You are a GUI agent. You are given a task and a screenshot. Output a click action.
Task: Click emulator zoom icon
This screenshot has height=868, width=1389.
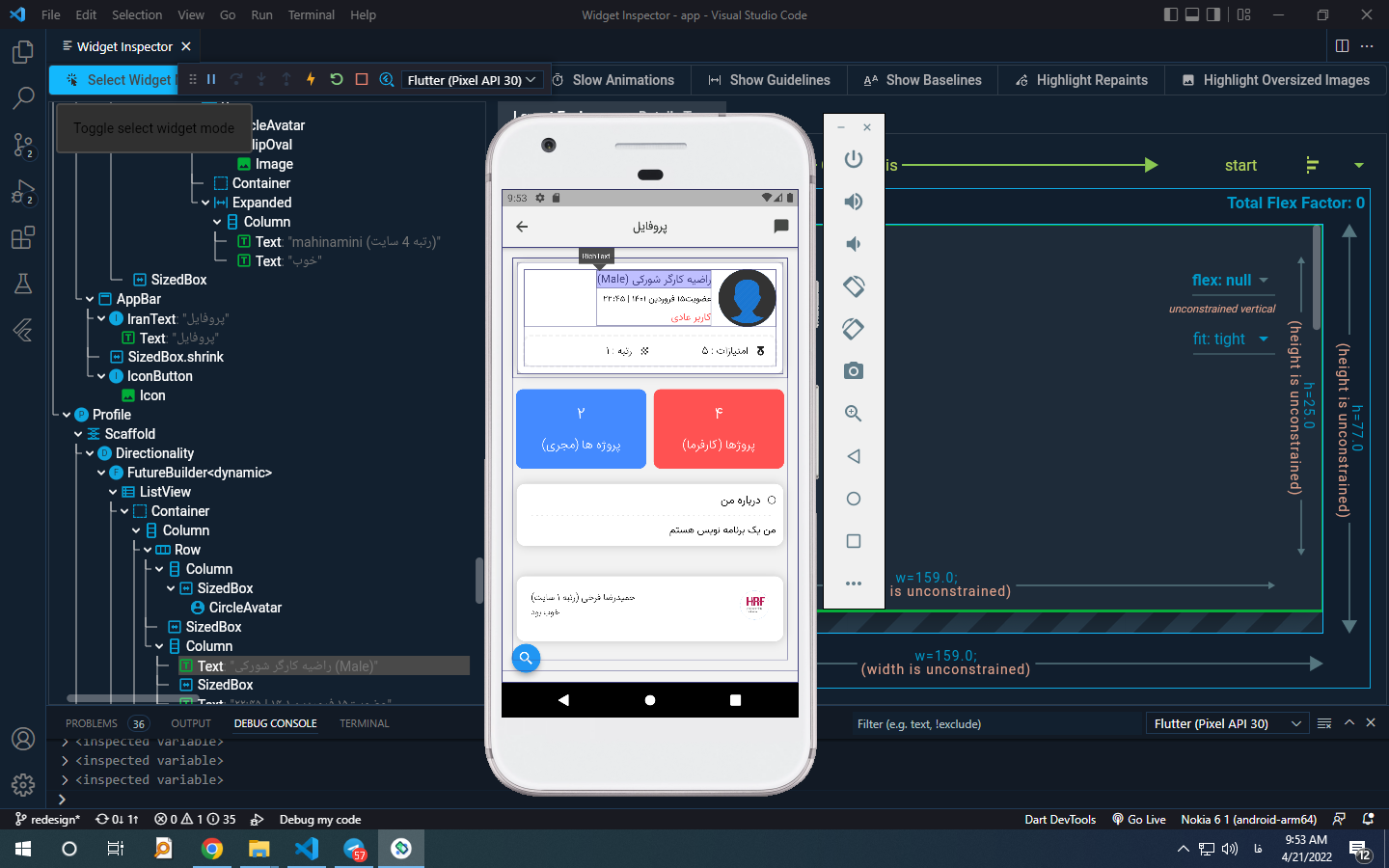point(854,414)
